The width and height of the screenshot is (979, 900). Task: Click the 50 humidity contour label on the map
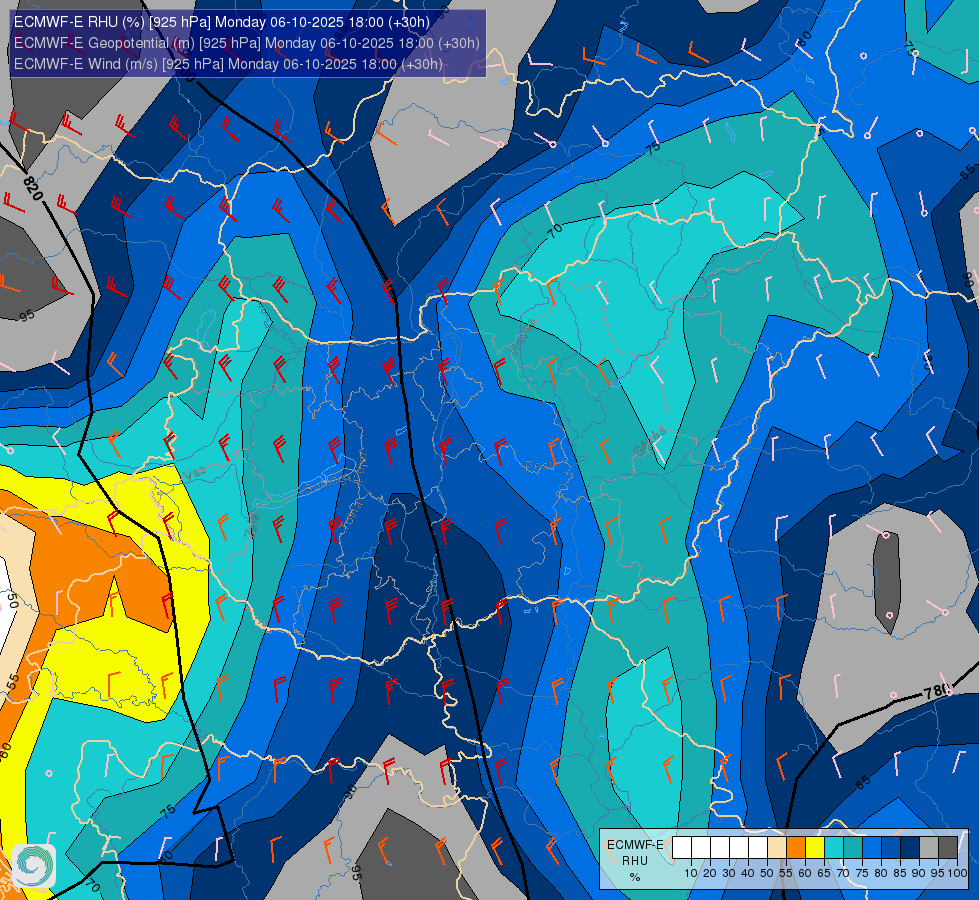12,601
